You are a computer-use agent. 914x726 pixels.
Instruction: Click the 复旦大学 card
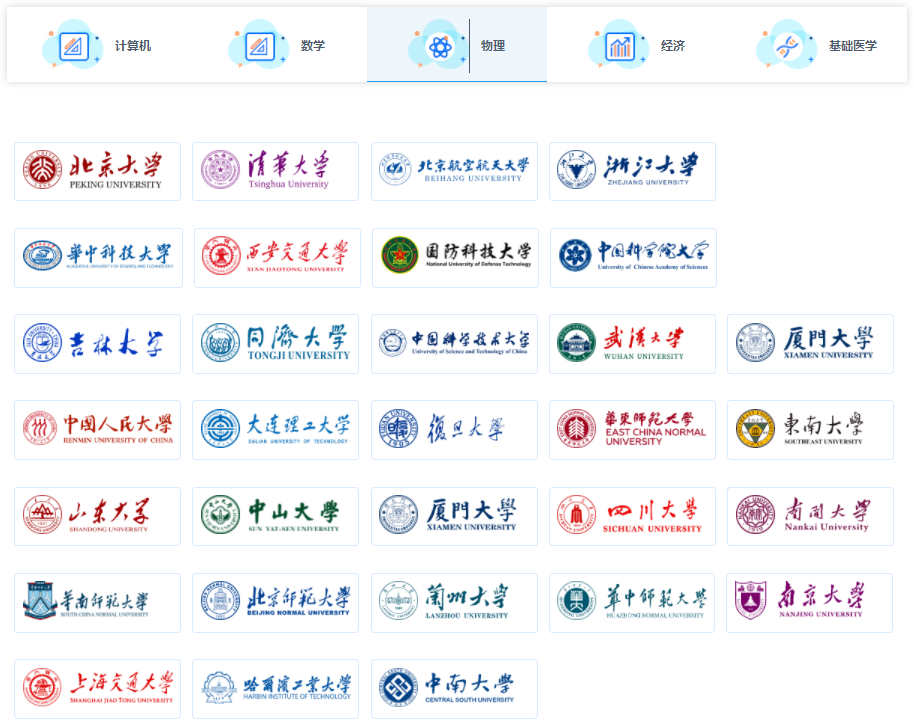click(x=454, y=430)
